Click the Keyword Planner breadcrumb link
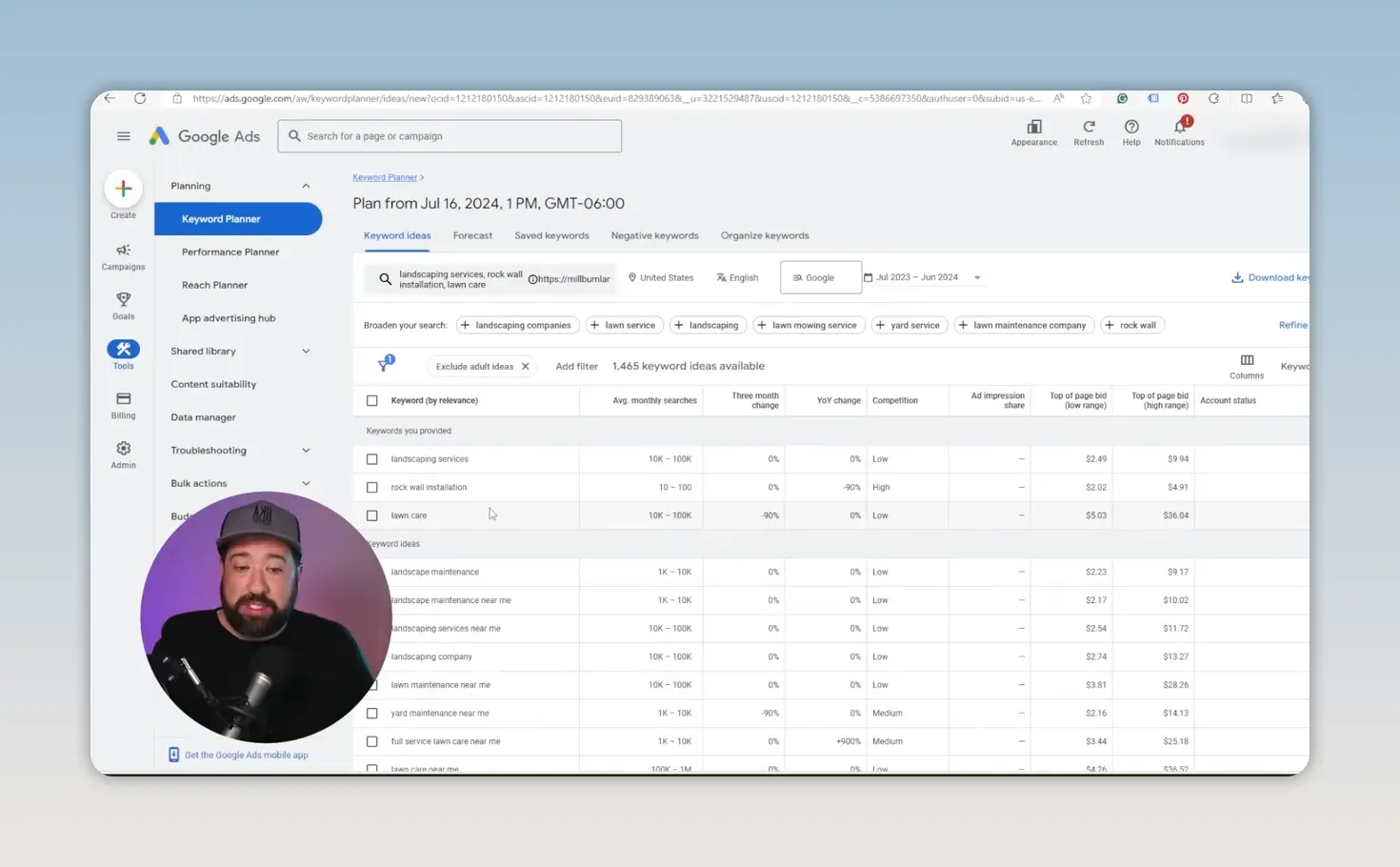 click(x=385, y=177)
